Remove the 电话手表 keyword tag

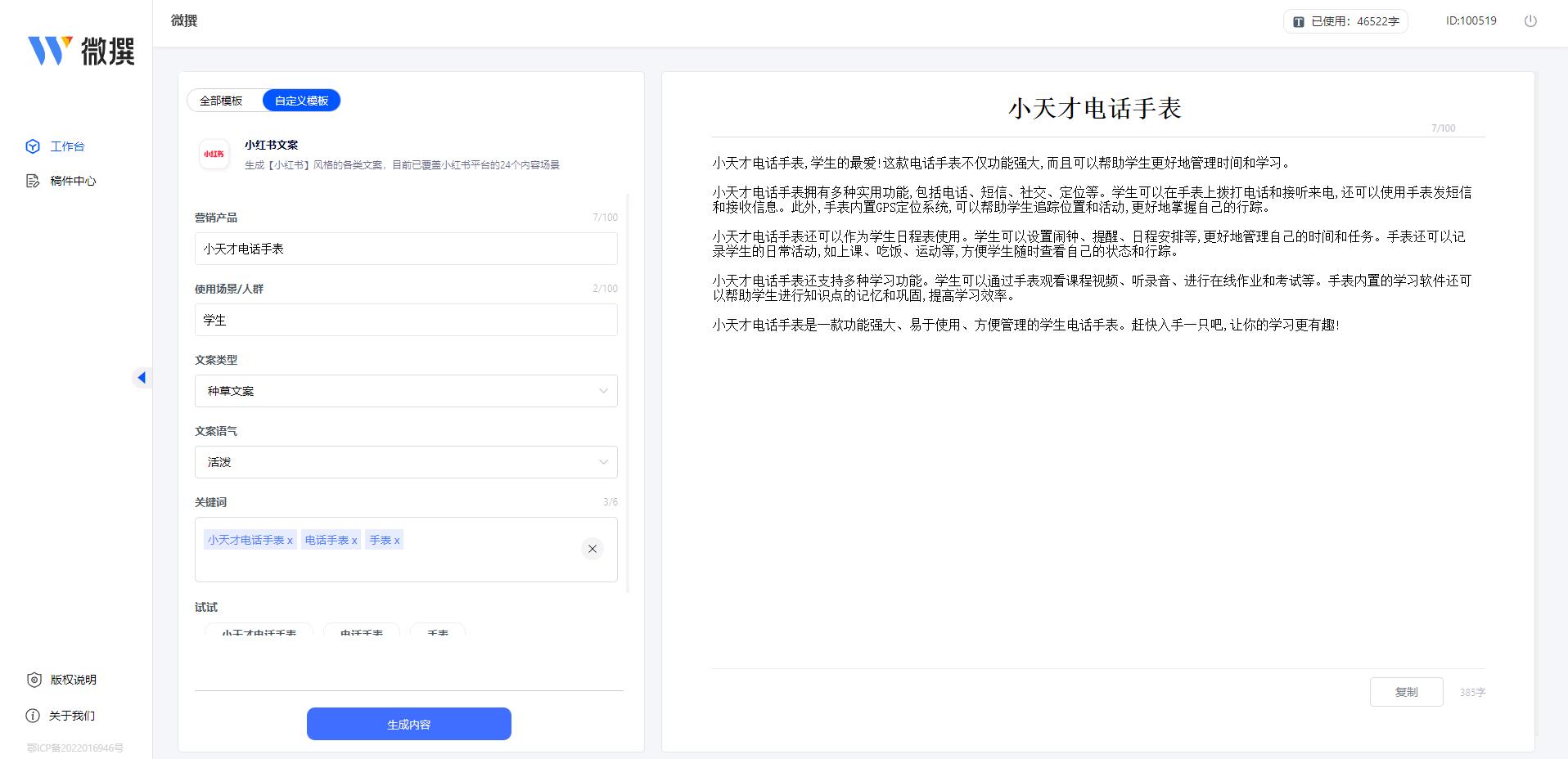[x=355, y=540]
